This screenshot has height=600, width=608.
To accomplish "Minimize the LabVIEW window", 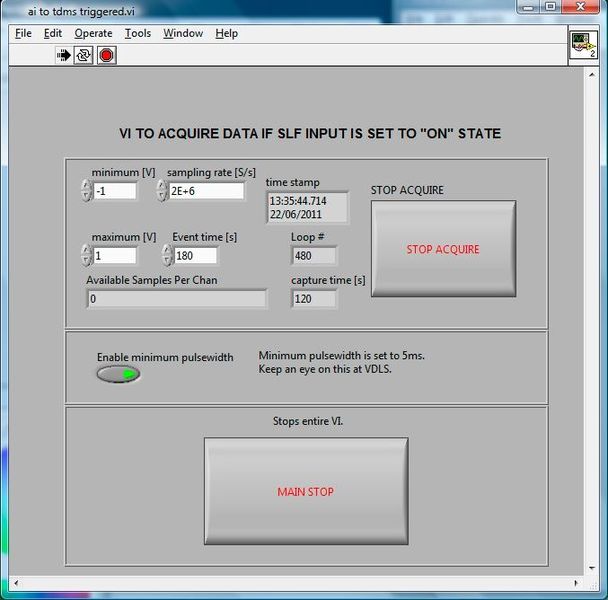I will point(529,7).
